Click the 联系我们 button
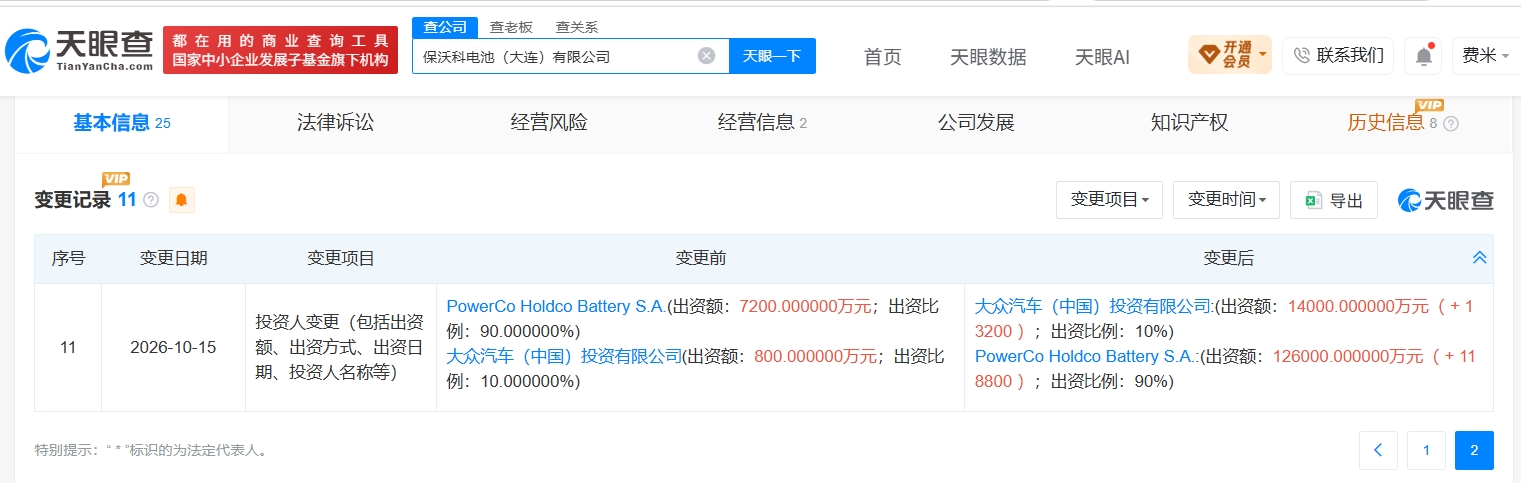The image size is (1521, 483). tap(1338, 56)
